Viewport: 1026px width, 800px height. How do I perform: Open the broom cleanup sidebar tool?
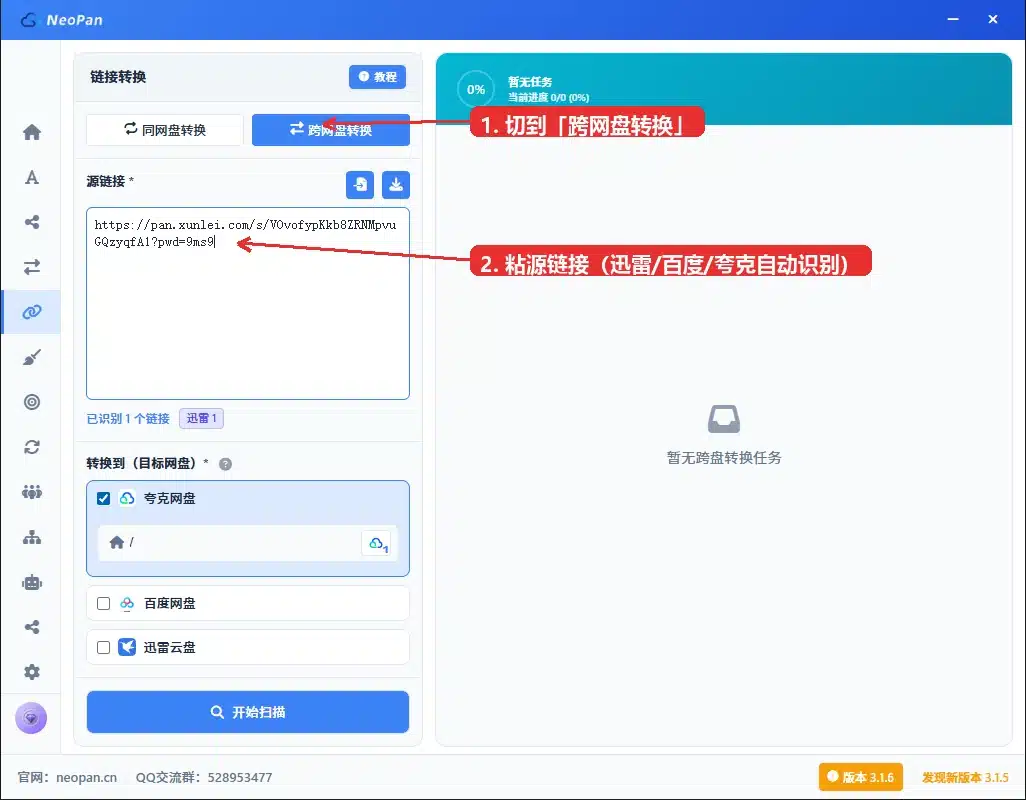(x=31, y=357)
